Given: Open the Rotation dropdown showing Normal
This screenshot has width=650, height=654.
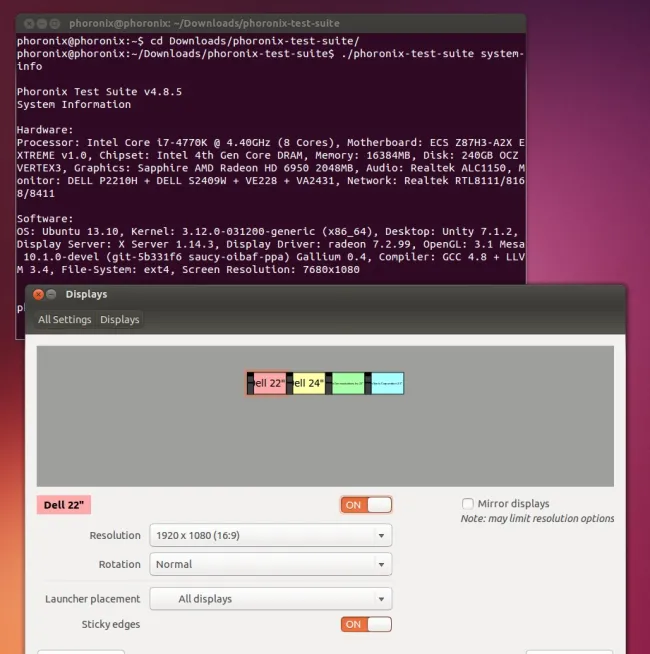Looking at the screenshot, I should (x=271, y=564).
